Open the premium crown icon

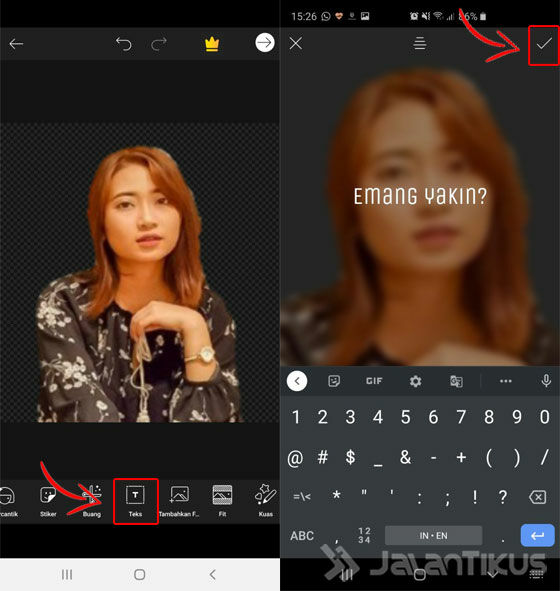pyautogui.click(x=212, y=44)
